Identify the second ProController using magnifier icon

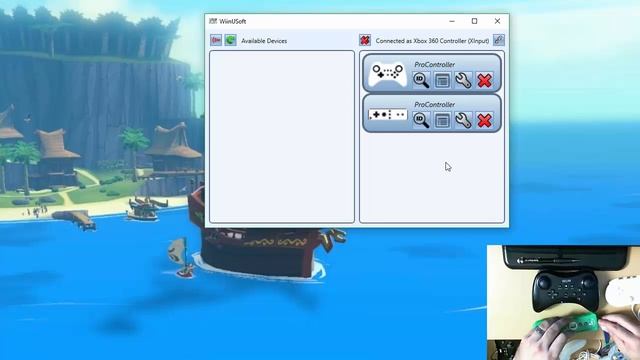point(421,120)
